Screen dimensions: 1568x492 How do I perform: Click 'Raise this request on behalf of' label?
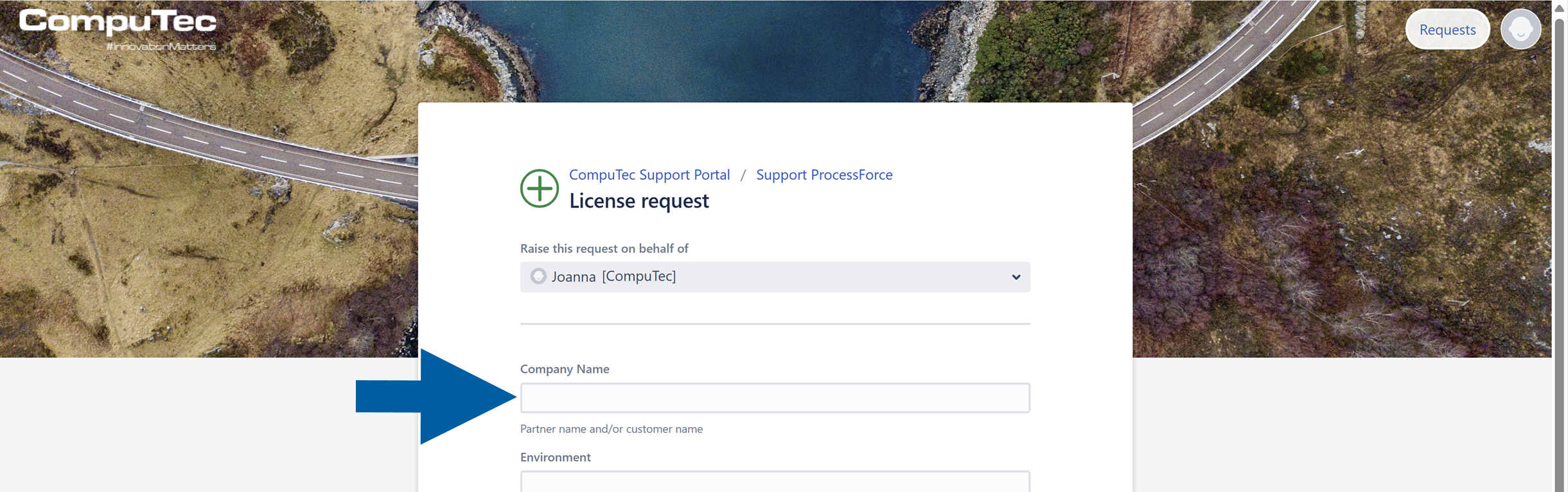click(x=604, y=248)
